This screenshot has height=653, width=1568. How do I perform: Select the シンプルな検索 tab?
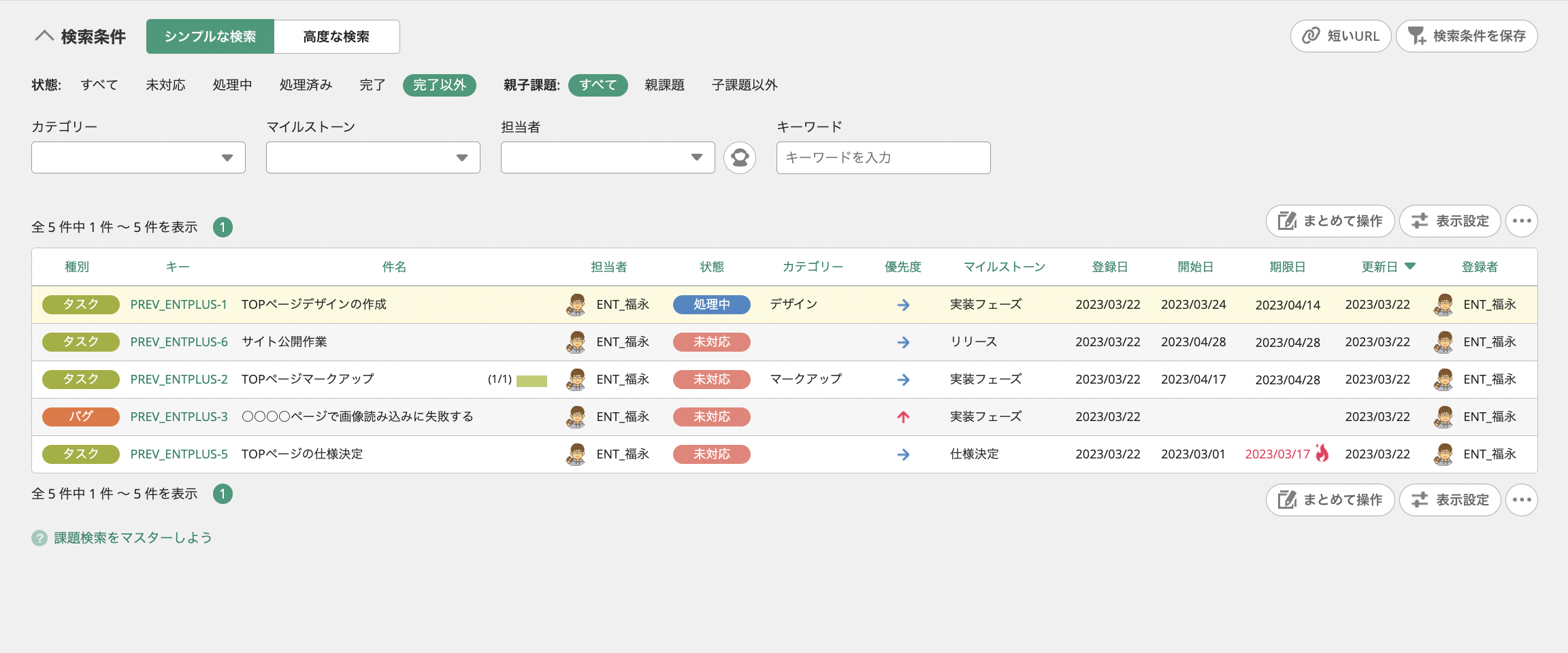pyautogui.click(x=210, y=37)
